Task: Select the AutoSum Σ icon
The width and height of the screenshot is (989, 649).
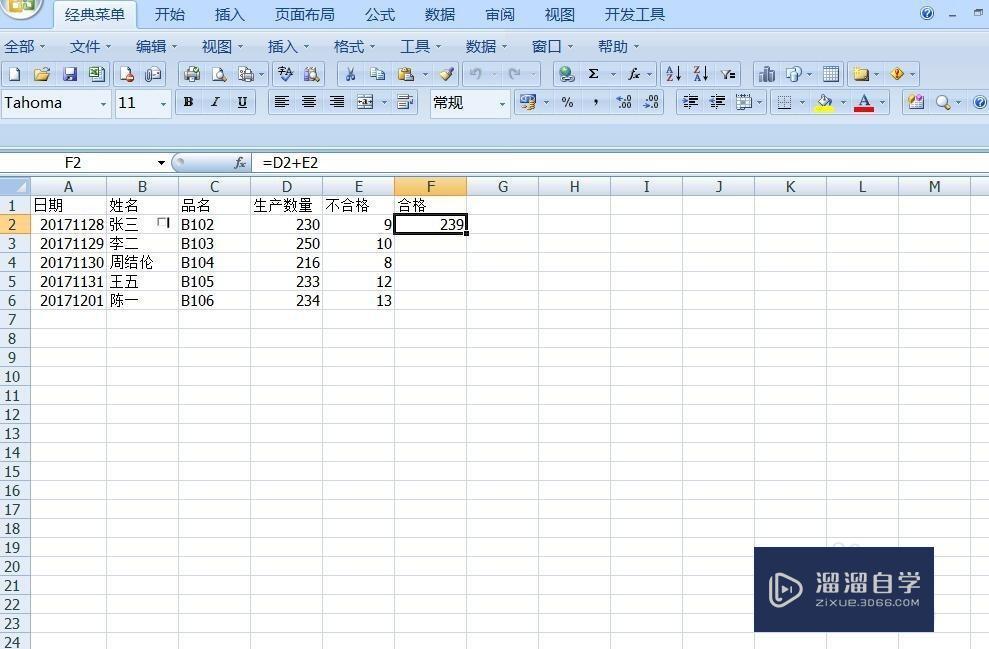Action: pos(594,74)
